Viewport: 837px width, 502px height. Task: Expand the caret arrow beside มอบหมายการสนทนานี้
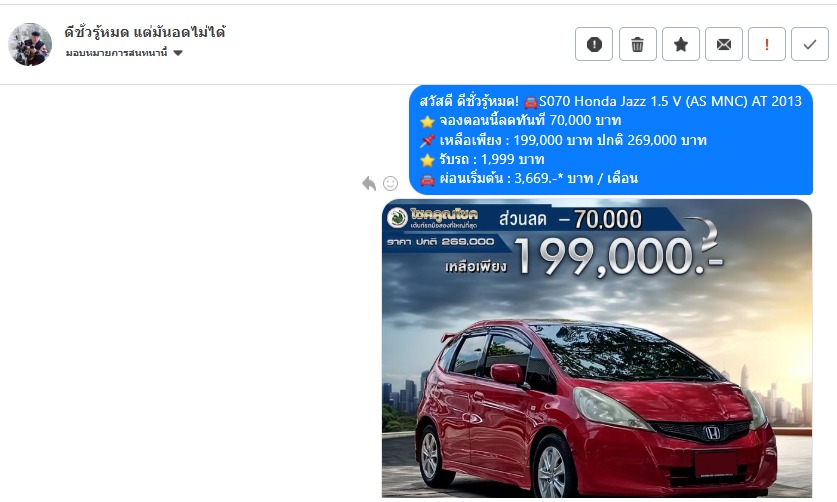178,53
